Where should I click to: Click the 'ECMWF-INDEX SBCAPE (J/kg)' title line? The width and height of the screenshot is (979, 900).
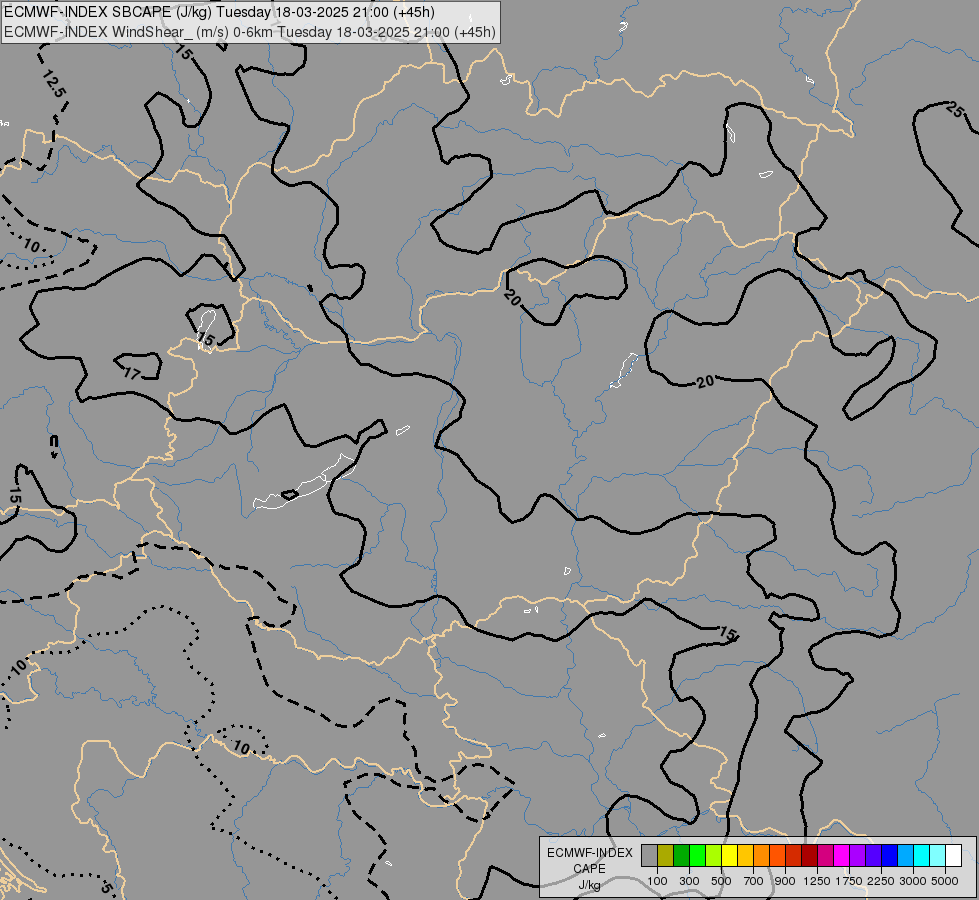tap(219, 12)
